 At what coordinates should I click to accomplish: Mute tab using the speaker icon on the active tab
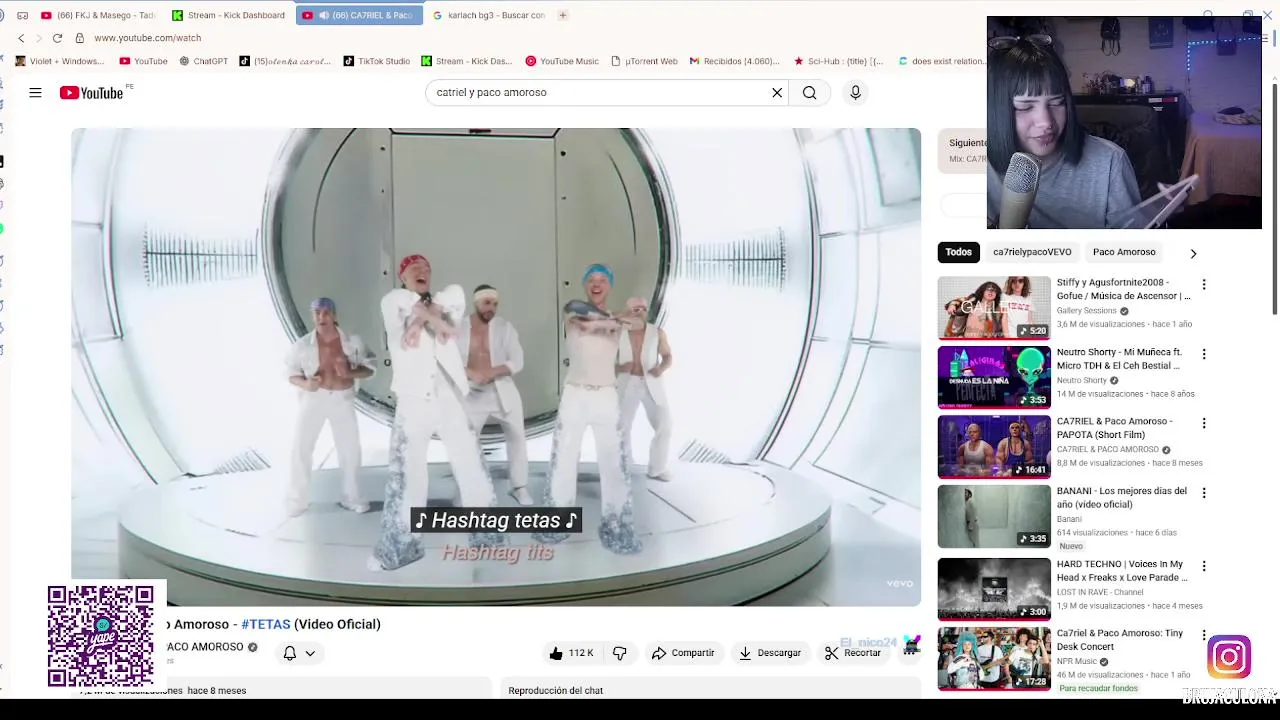[x=324, y=15]
